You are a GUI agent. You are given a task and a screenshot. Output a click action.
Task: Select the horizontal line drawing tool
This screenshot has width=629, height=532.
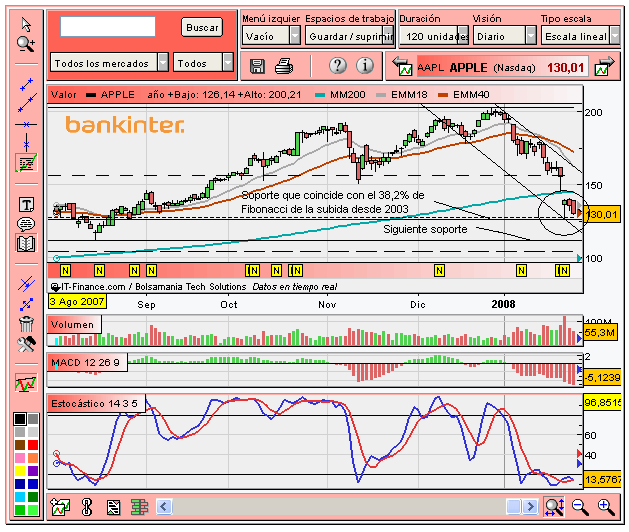(26, 124)
